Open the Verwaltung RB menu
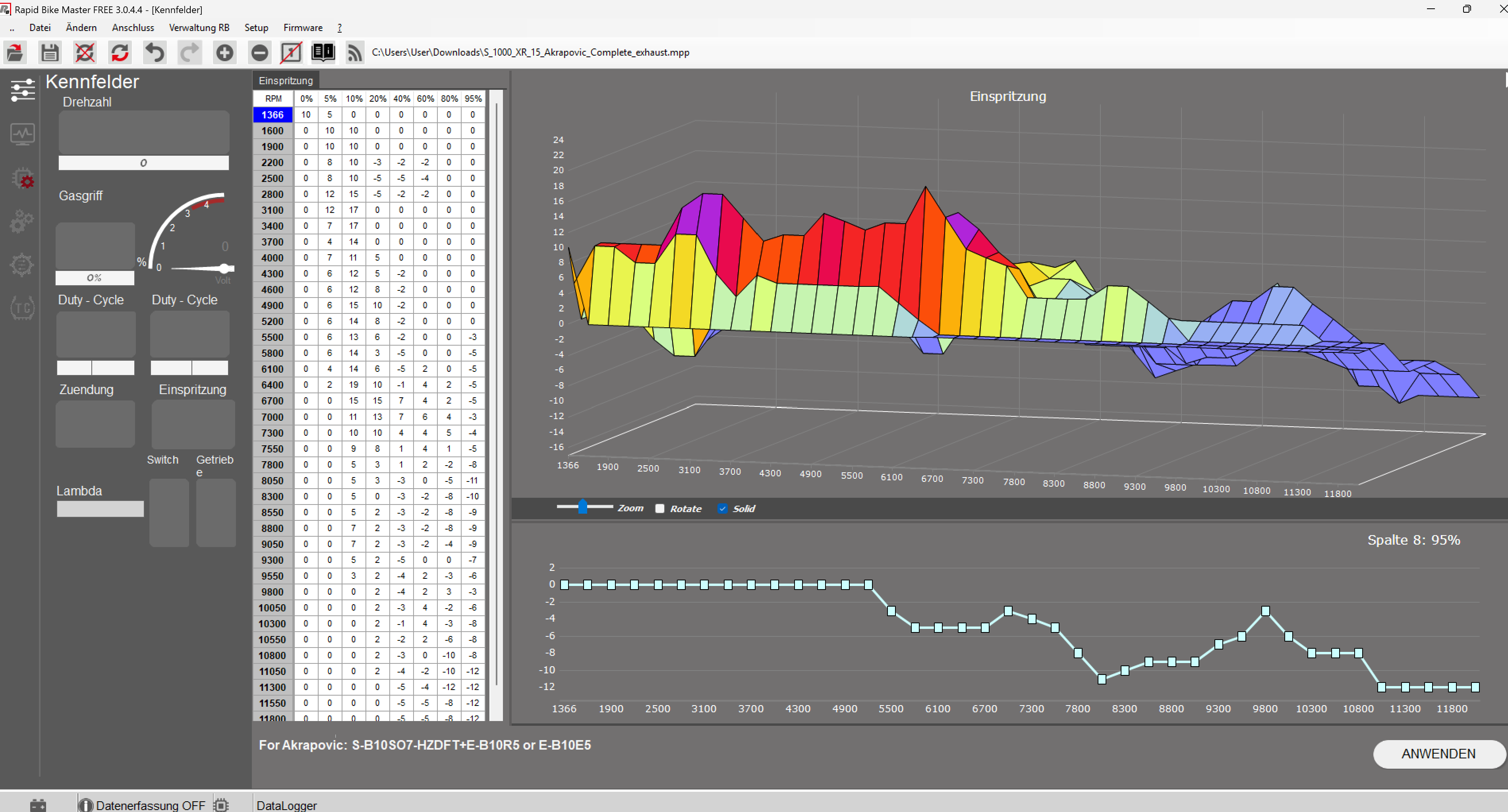1508x812 pixels. (x=199, y=27)
